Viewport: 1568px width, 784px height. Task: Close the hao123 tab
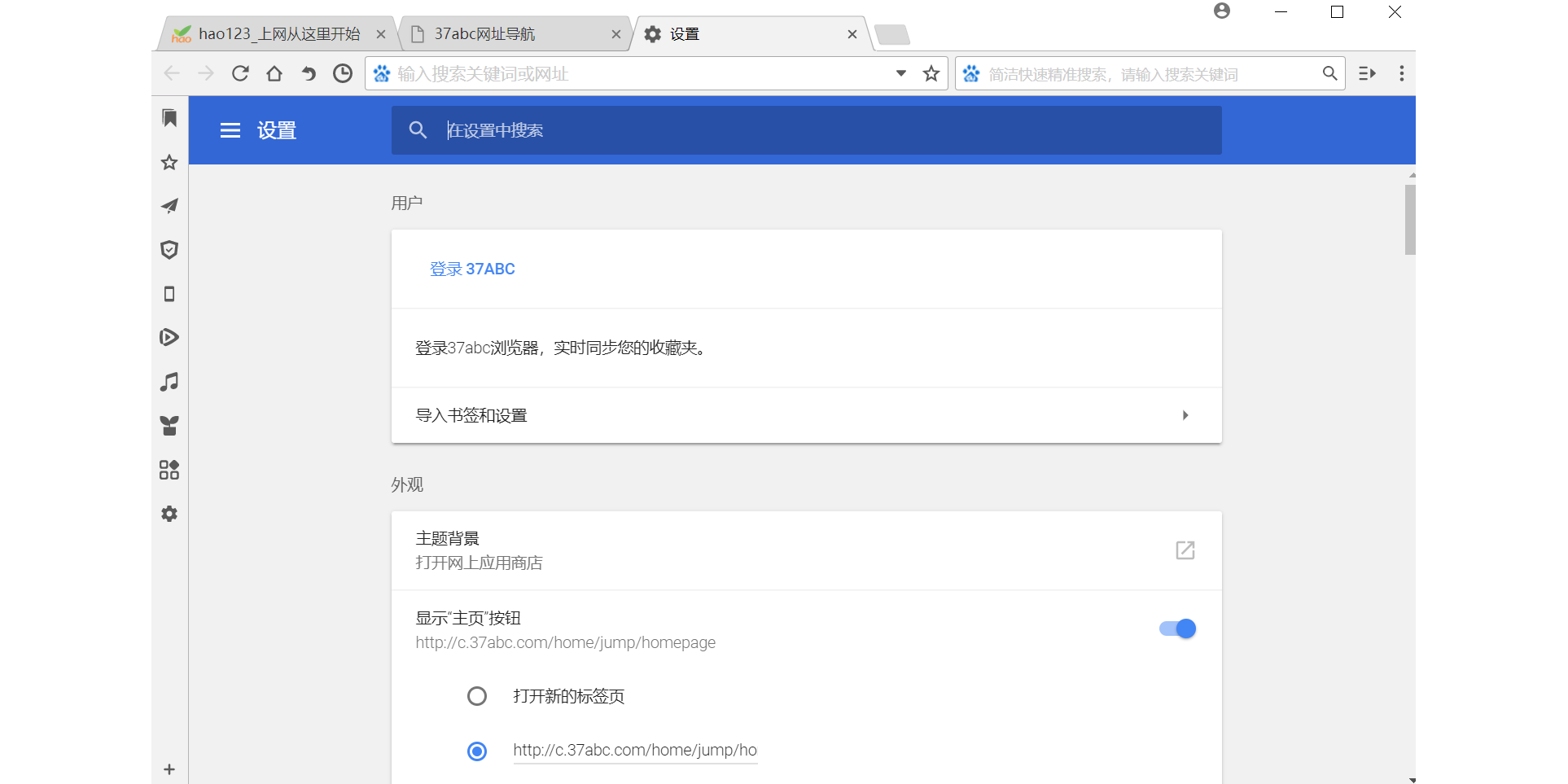coord(381,34)
